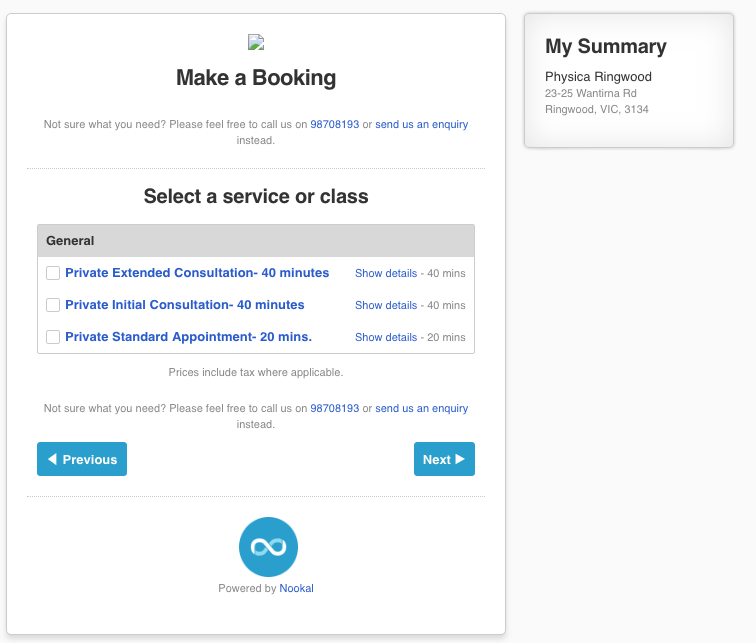Select Private Standard Appointment checkbox

point(53,337)
